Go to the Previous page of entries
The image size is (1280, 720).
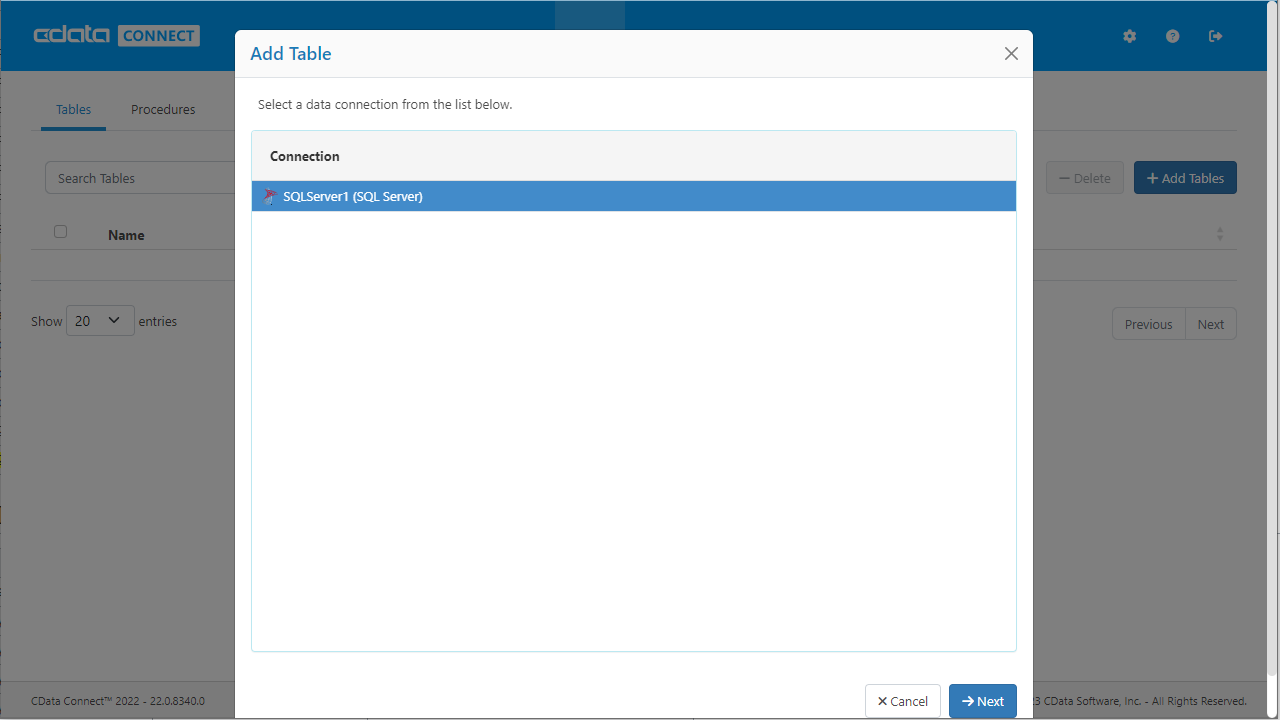pos(1148,324)
